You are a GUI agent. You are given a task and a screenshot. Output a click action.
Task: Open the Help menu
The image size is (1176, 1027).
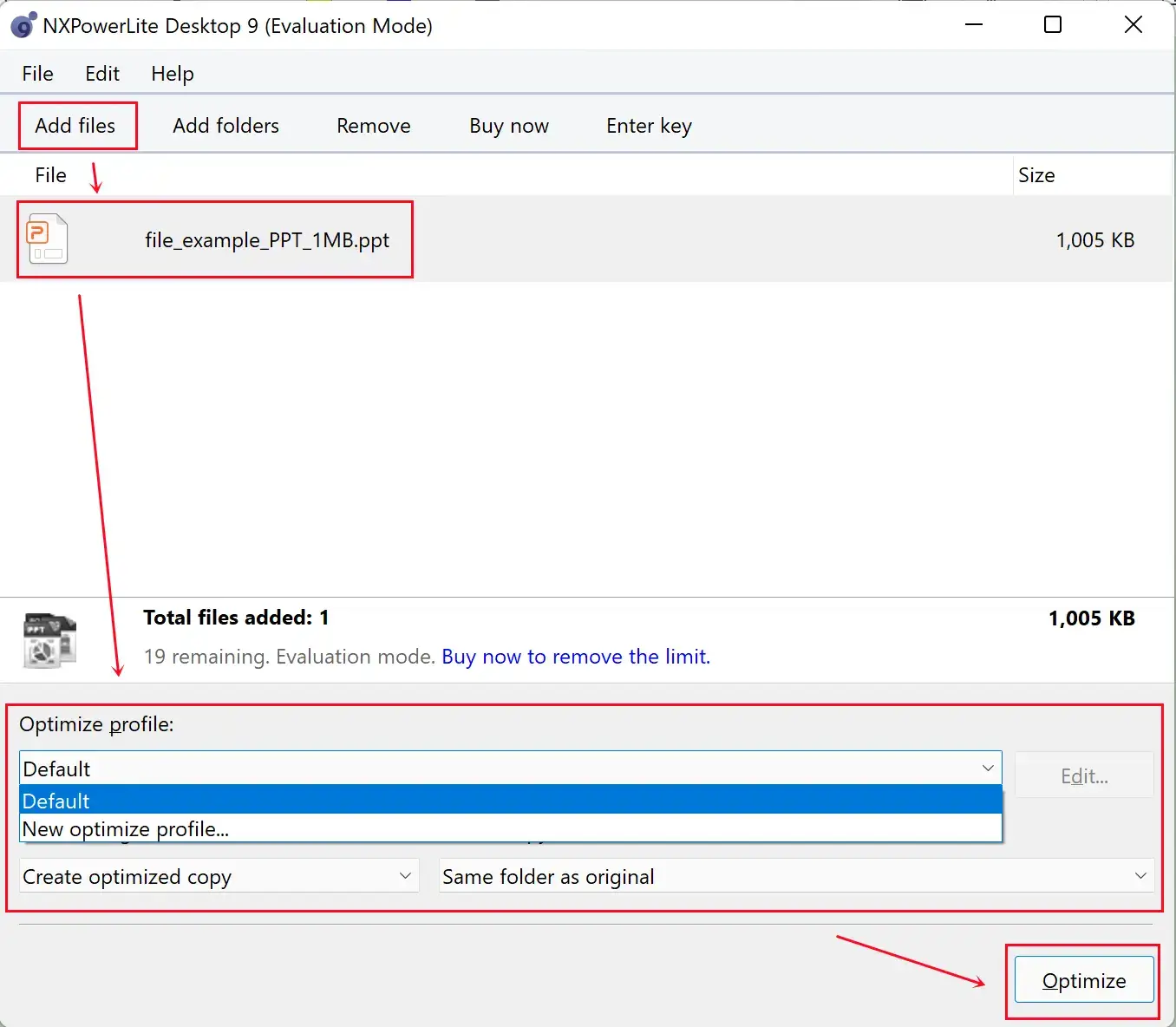pos(173,74)
